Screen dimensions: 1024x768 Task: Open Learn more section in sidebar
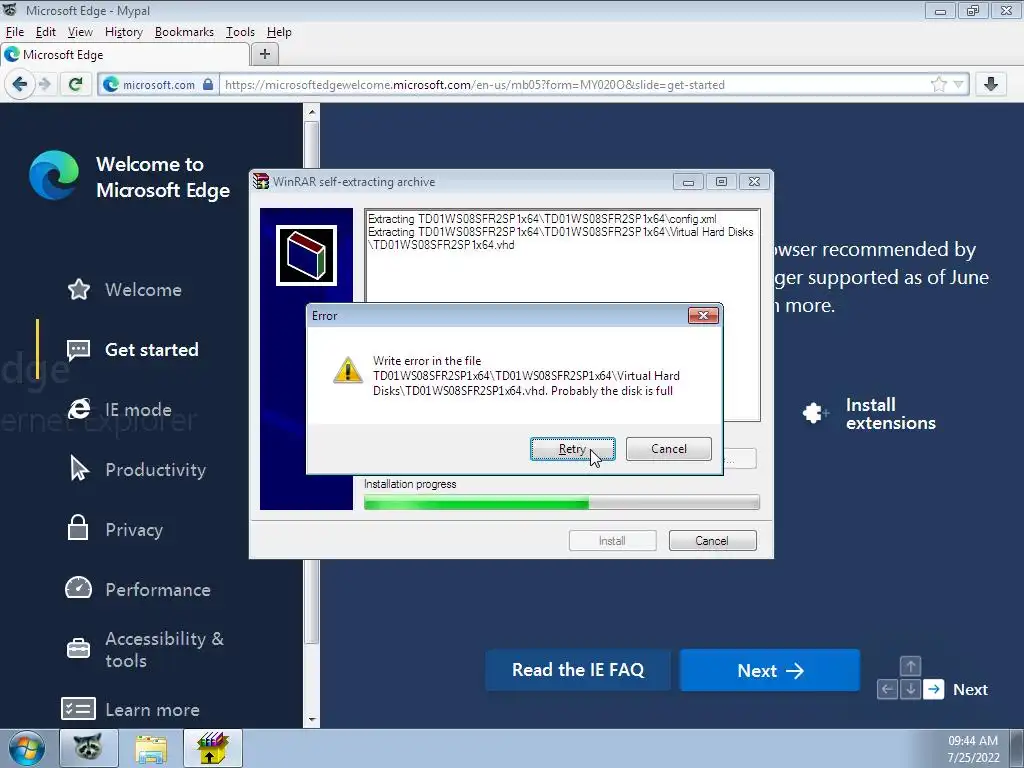[x=152, y=710]
